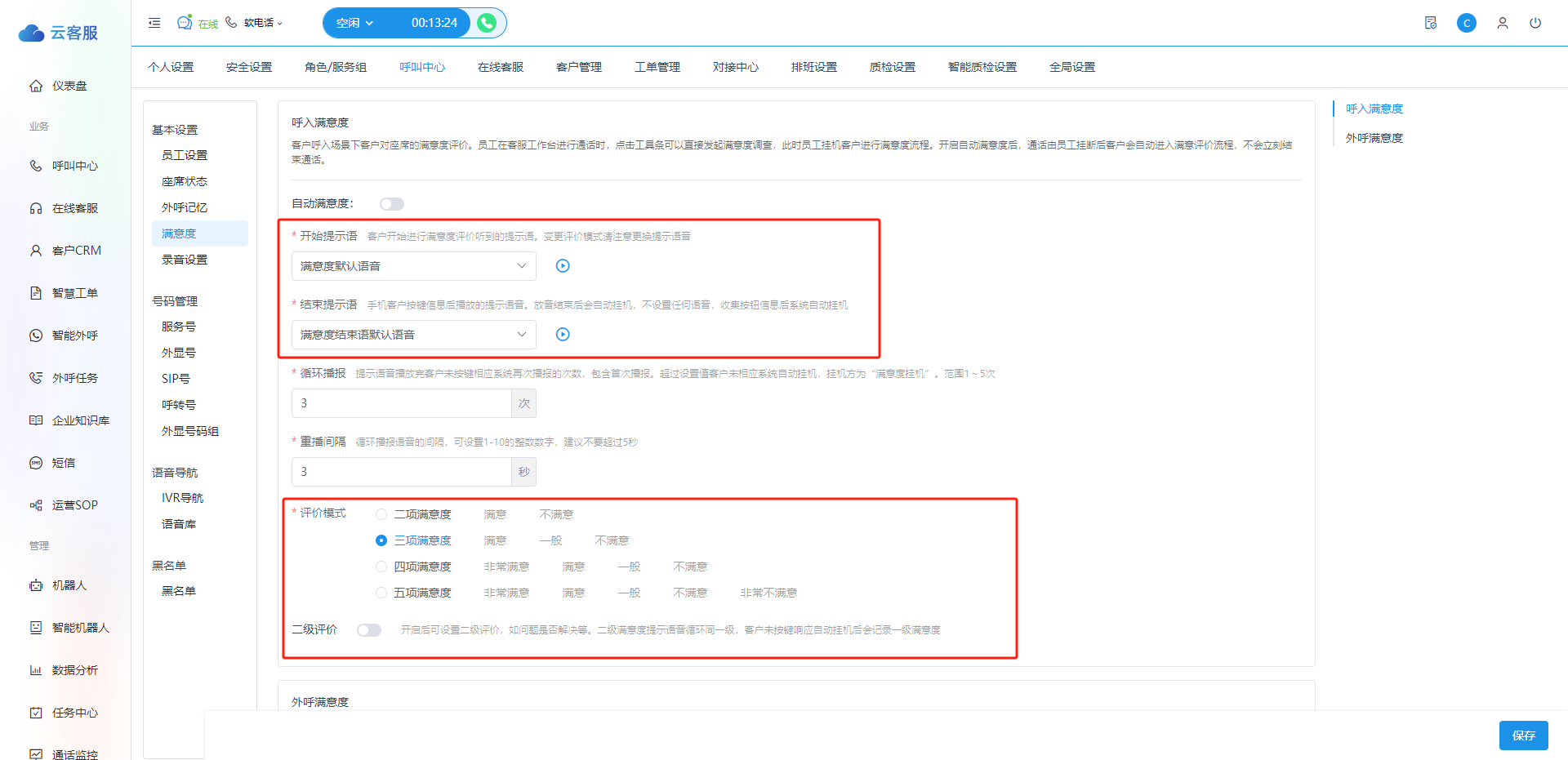This screenshot has width=1568, height=760.
Task: Open 企业知识库 in the sidebar
Action: click(x=69, y=420)
